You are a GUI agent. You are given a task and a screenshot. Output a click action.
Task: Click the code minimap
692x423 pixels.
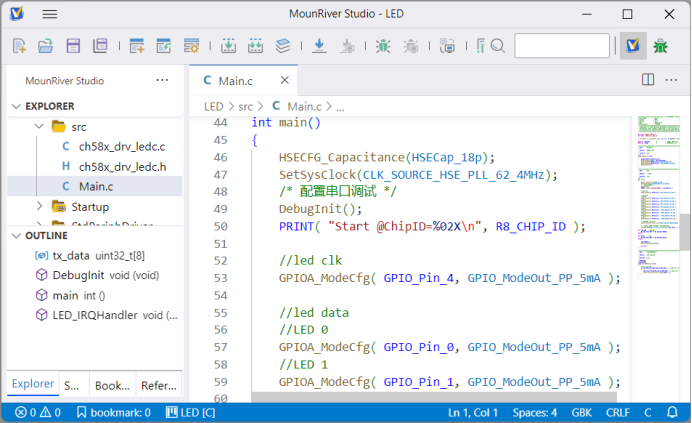[x=658, y=196]
